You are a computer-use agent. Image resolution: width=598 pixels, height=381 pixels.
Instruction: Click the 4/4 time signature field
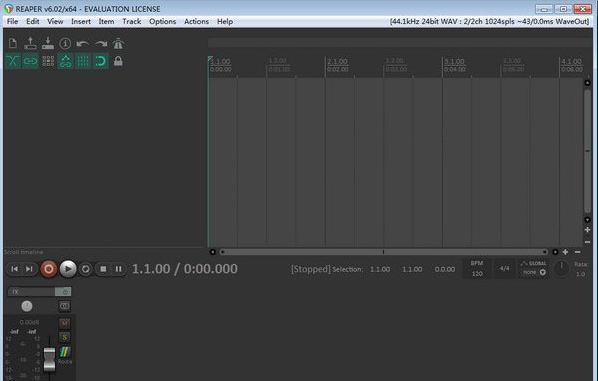(504, 268)
